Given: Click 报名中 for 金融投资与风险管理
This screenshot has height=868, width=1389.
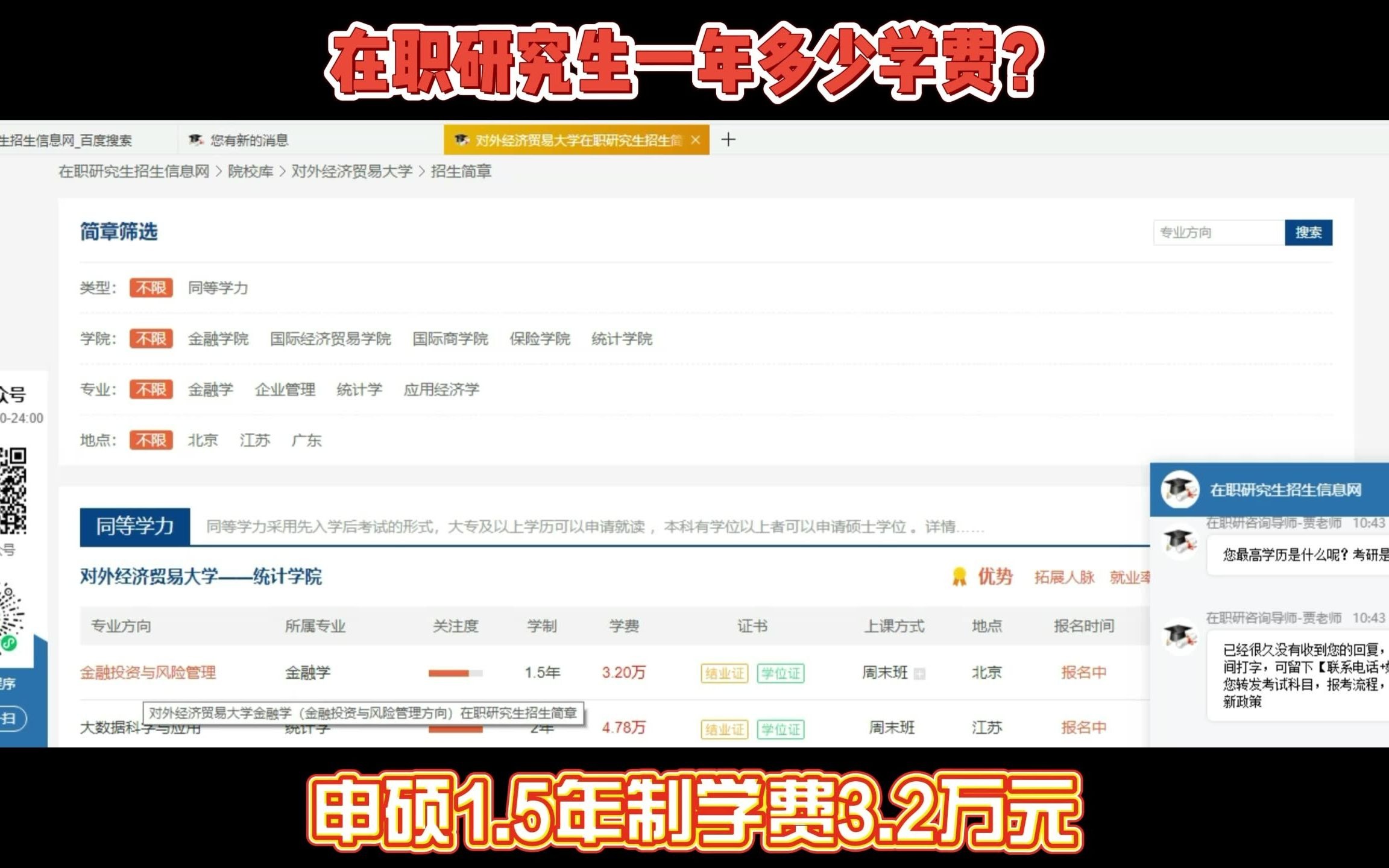Looking at the screenshot, I should click(1084, 672).
